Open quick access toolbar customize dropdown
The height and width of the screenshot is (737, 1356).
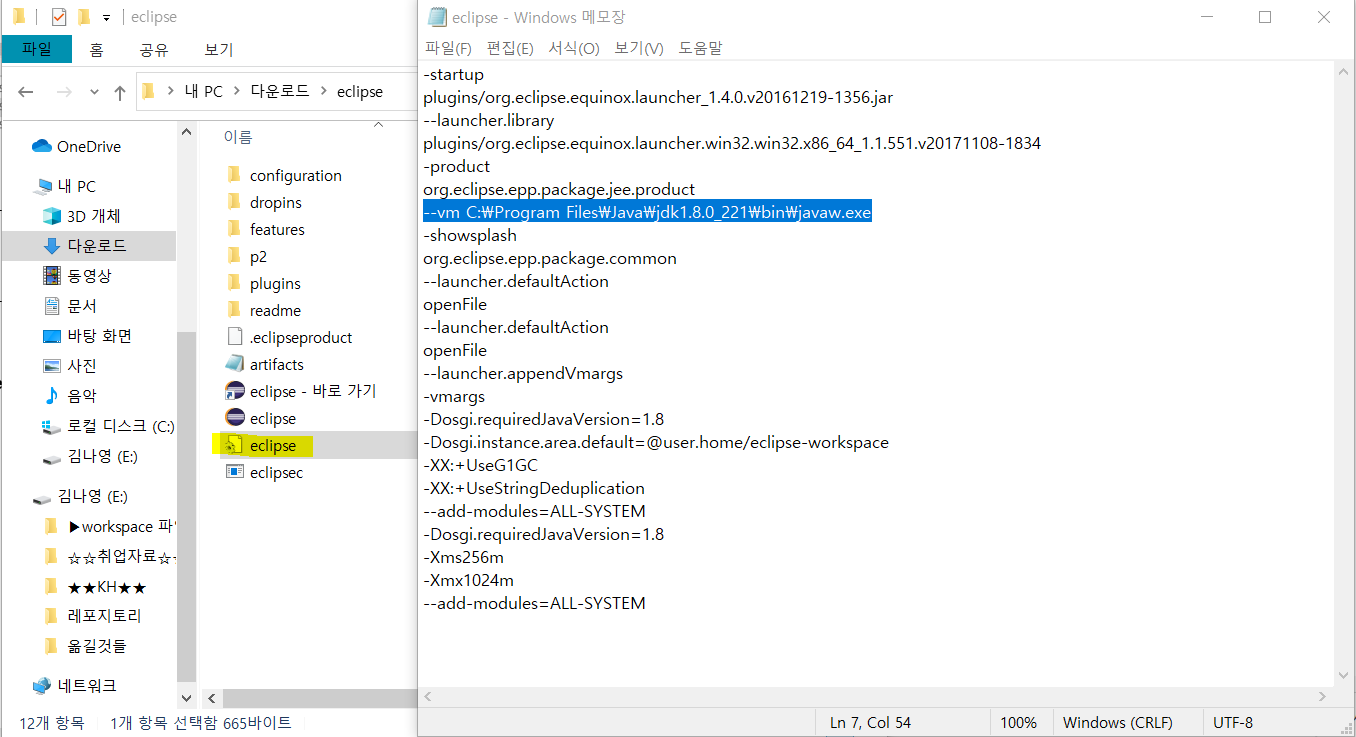tap(106, 17)
